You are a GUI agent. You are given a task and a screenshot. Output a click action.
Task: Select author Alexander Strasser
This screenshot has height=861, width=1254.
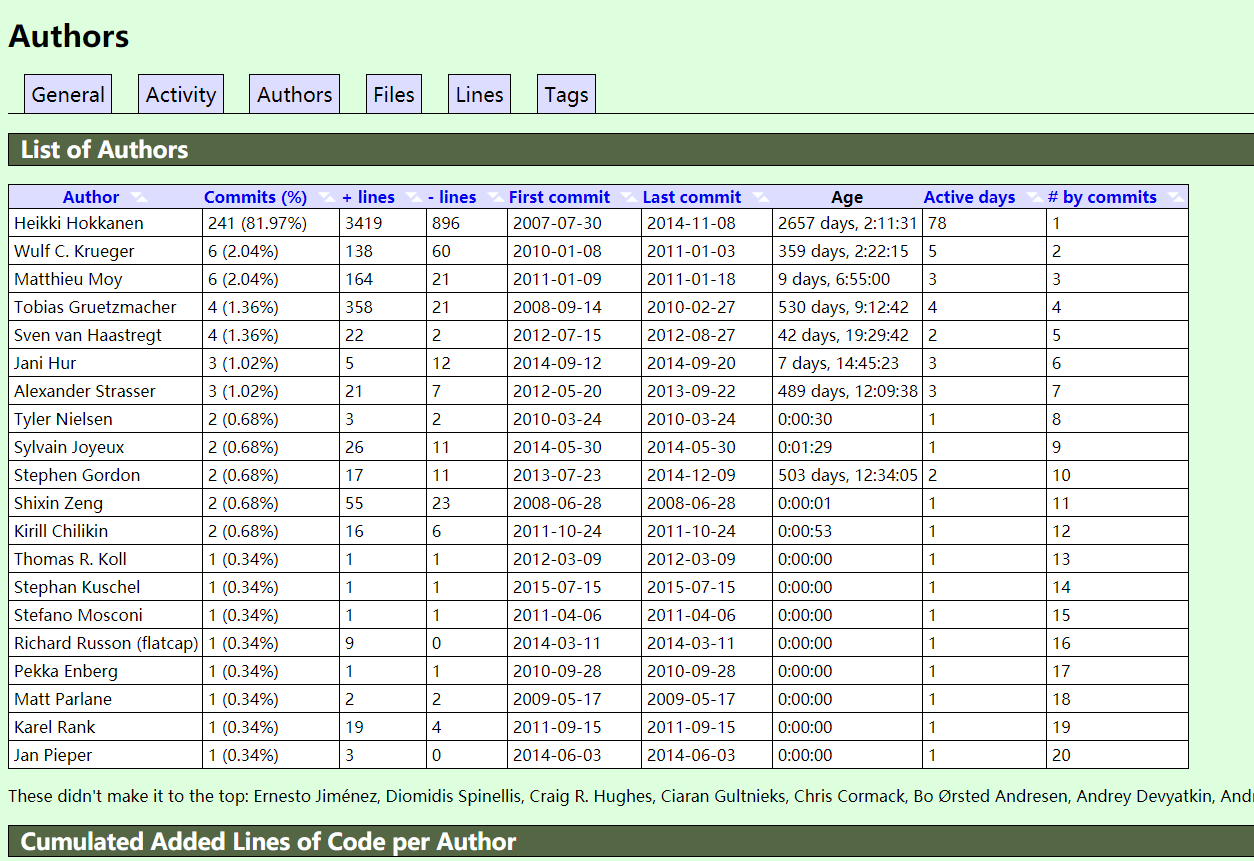pos(85,391)
